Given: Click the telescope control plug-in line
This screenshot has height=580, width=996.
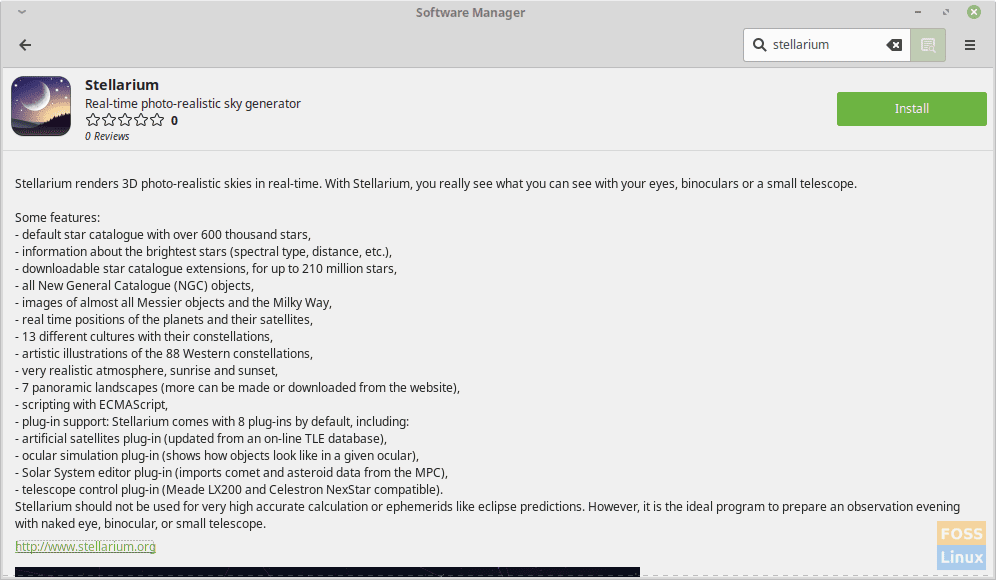Looking at the screenshot, I should [x=229, y=490].
